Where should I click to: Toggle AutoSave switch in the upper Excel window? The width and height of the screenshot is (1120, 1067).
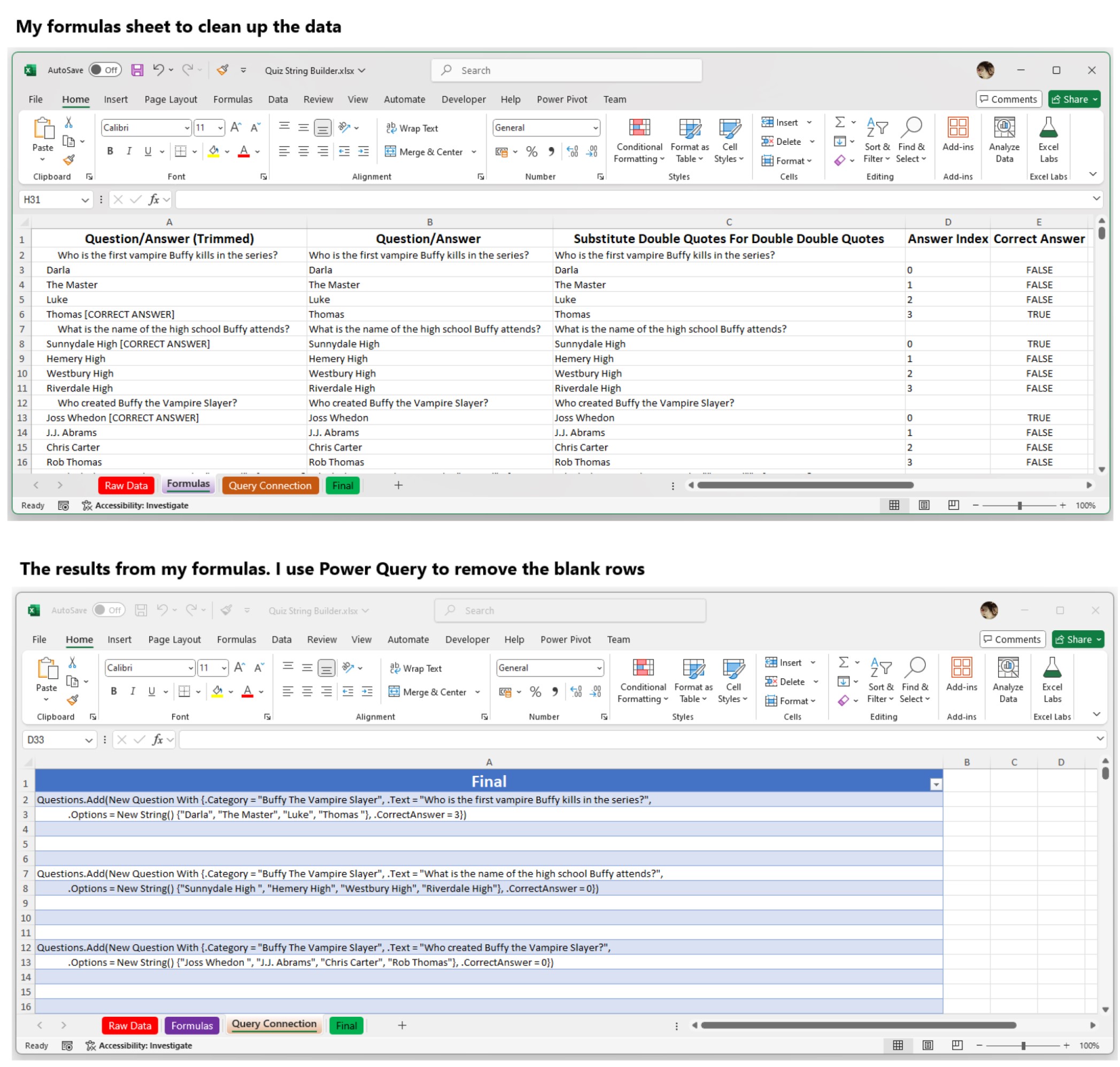pyautogui.click(x=105, y=70)
